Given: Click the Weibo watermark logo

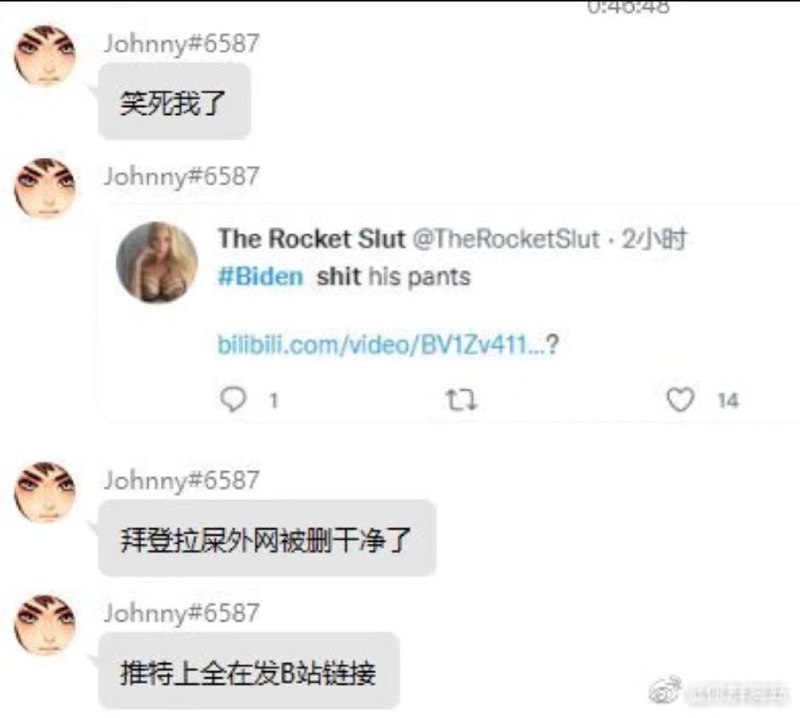Looking at the screenshot, I should [665, 690].
